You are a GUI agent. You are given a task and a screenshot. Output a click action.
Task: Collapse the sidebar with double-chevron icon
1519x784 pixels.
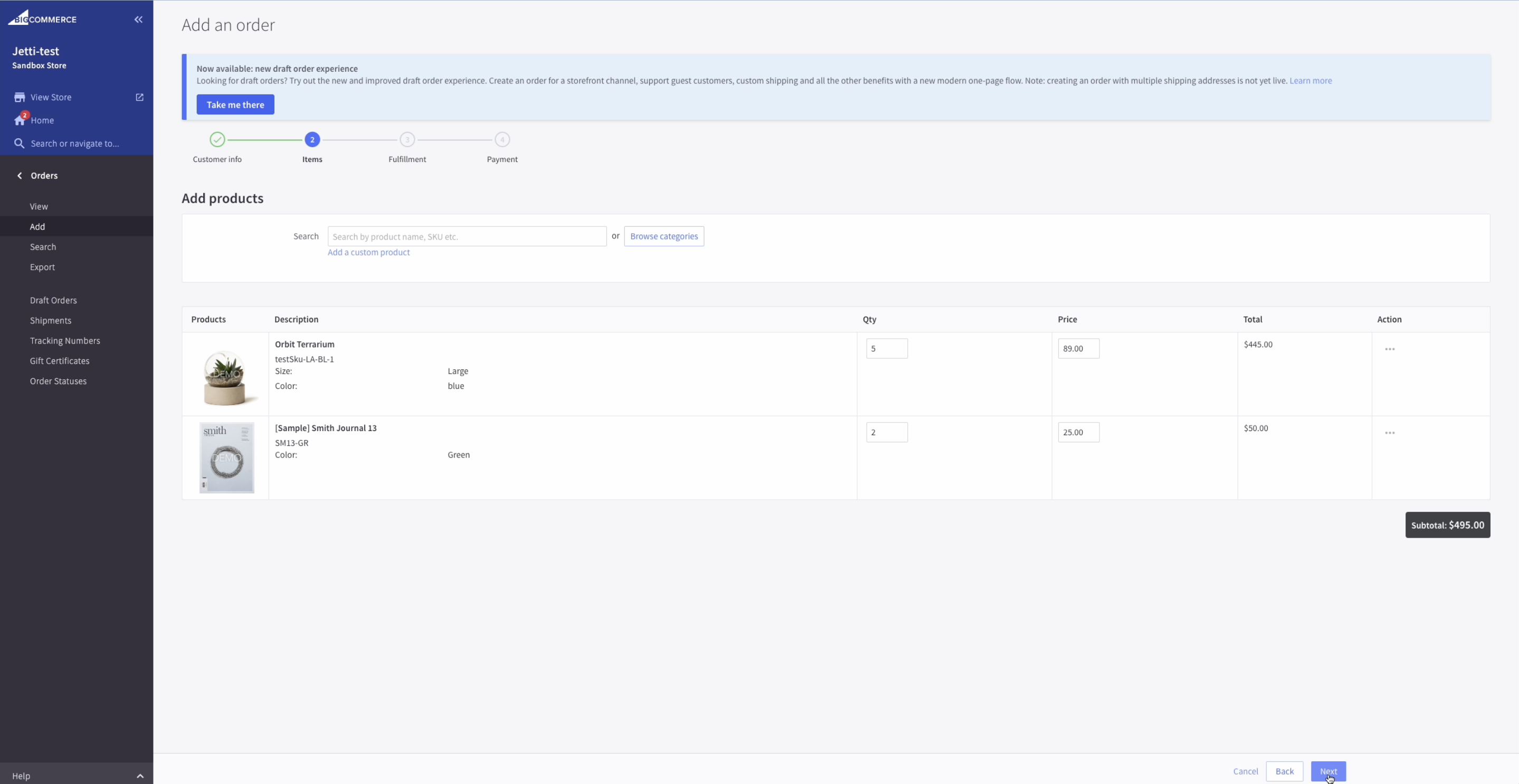coord(139,20)
